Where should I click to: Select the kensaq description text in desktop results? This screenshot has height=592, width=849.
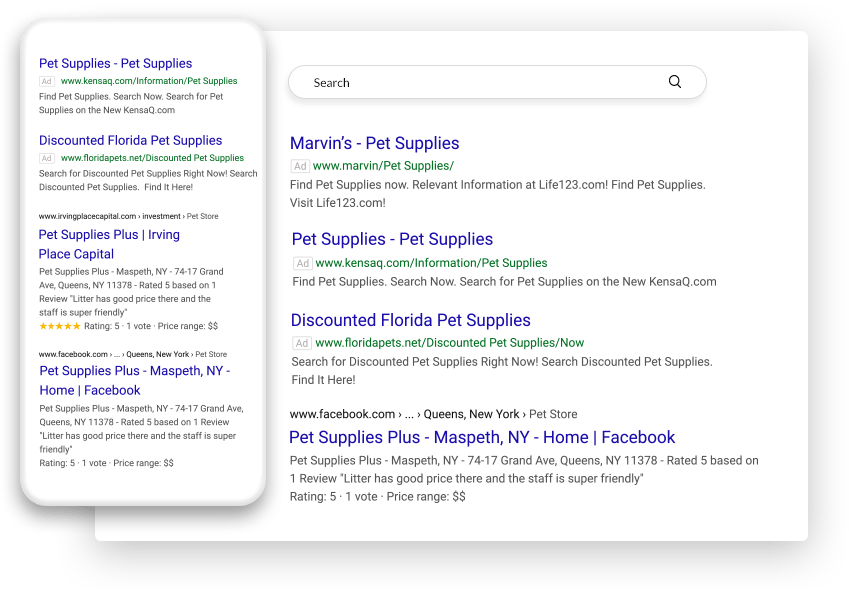(504, 282)
